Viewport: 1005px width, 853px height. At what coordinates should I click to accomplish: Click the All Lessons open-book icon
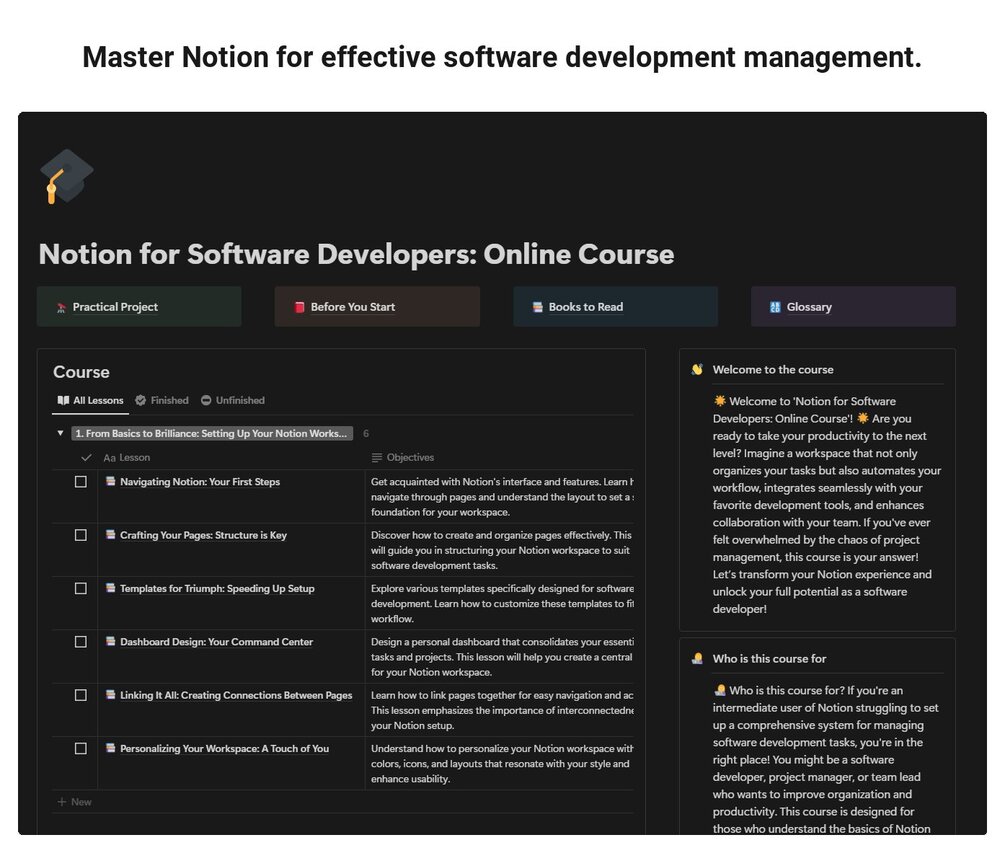(x=63, y=401)
